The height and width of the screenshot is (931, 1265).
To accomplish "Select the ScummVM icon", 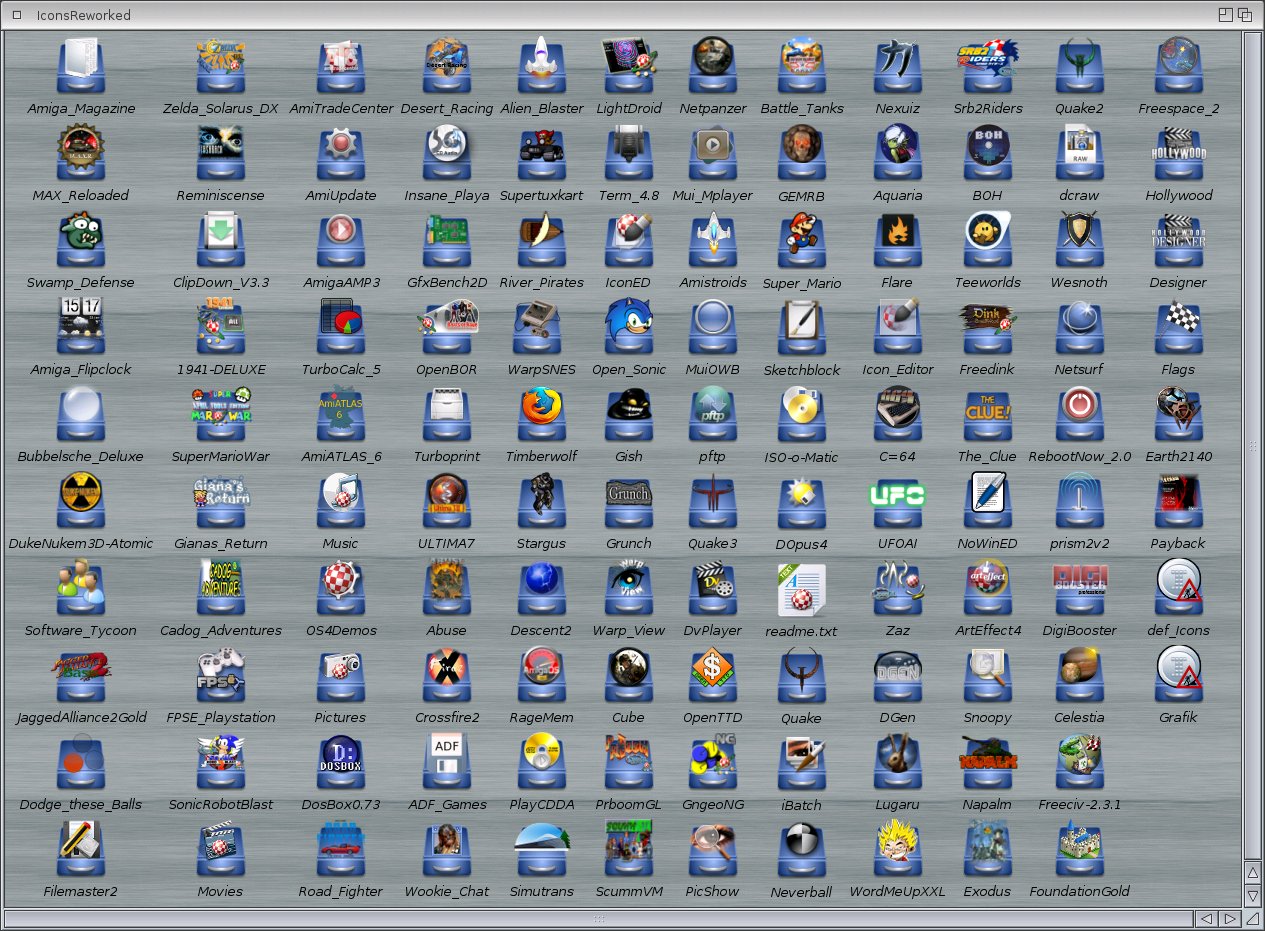I will pos(629,850).
